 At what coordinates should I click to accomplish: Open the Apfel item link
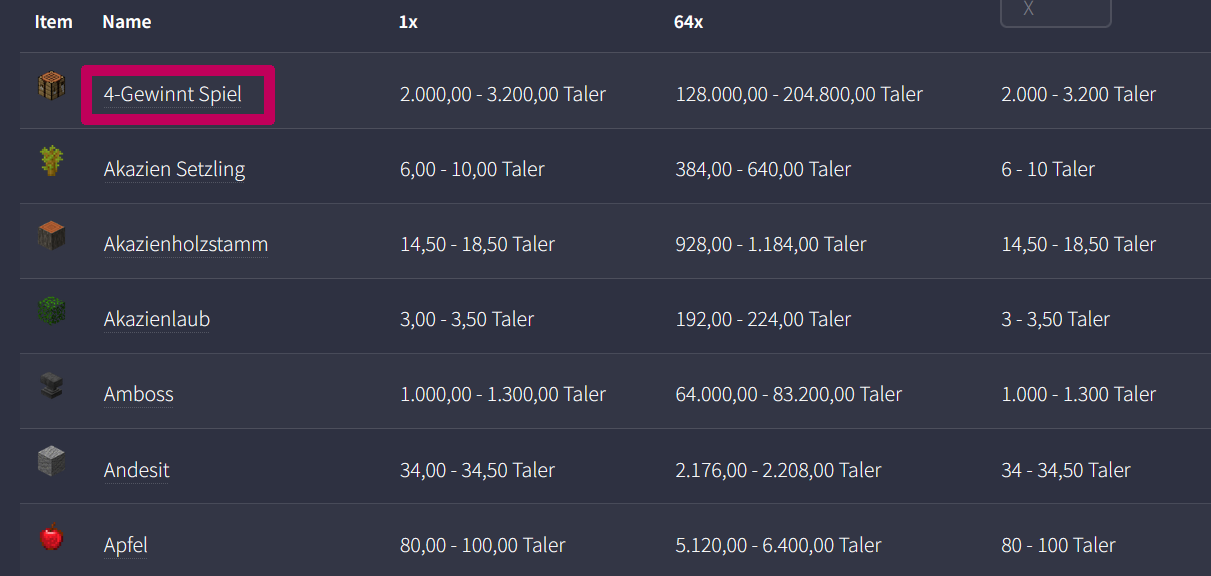[x=126, y=545]
